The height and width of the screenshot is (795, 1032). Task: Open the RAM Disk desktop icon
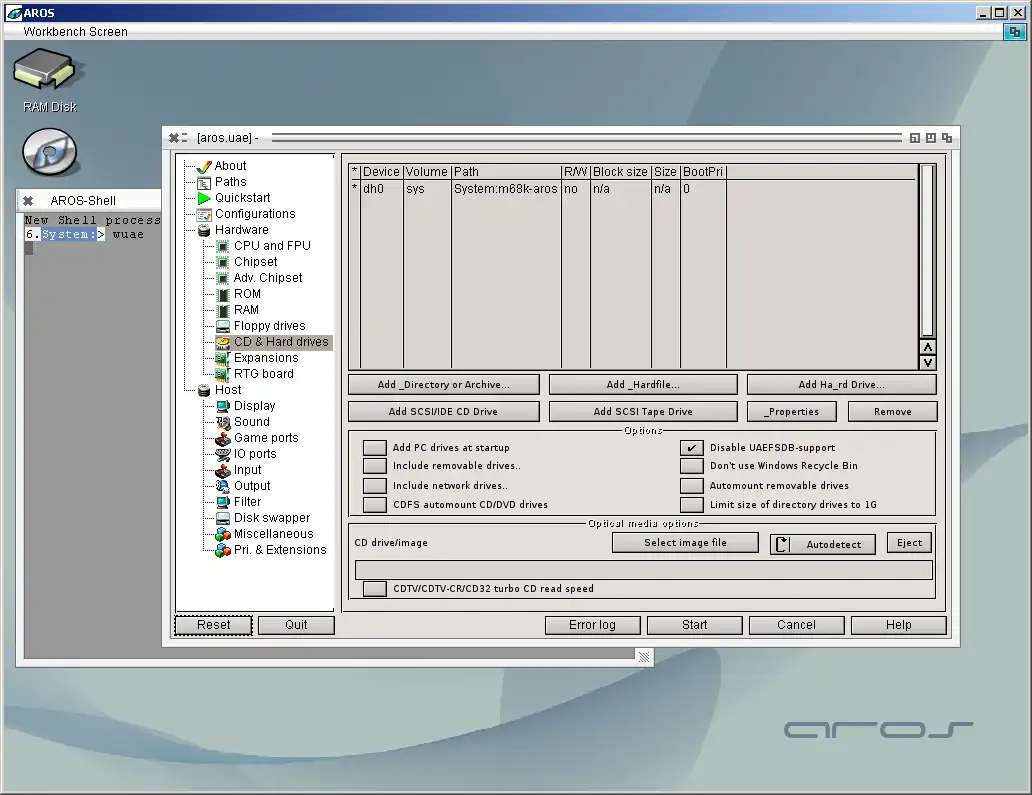click(x=45, y=70)
